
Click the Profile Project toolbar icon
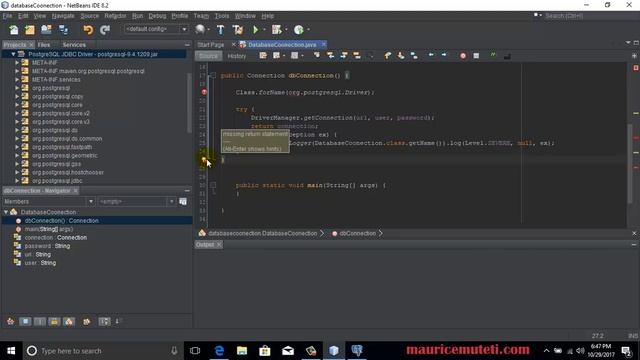(299, 30)
